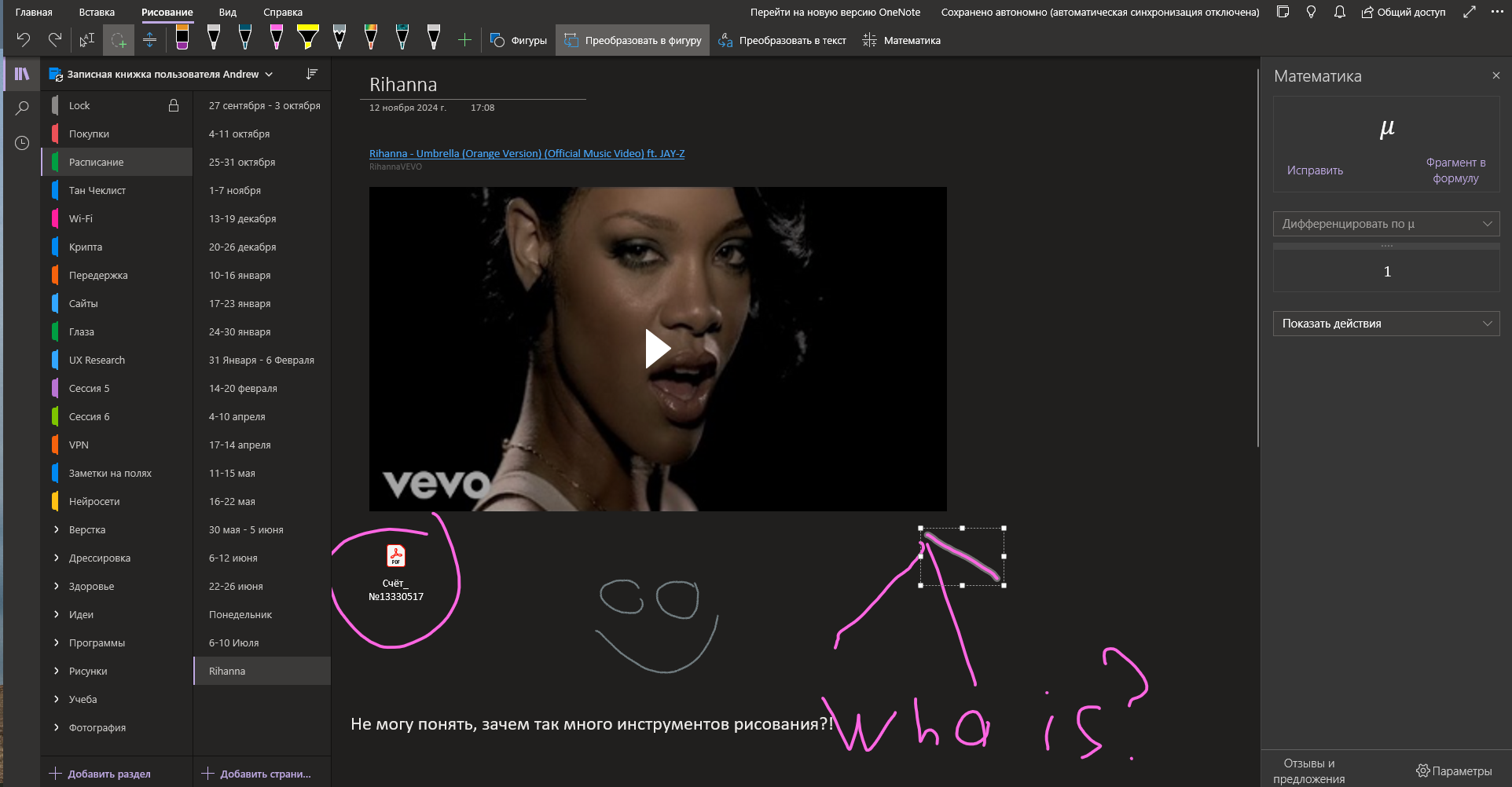Click Исправить in the math pane
1512x787 pixels.
pyautogui.click(x=1315, y=170)
